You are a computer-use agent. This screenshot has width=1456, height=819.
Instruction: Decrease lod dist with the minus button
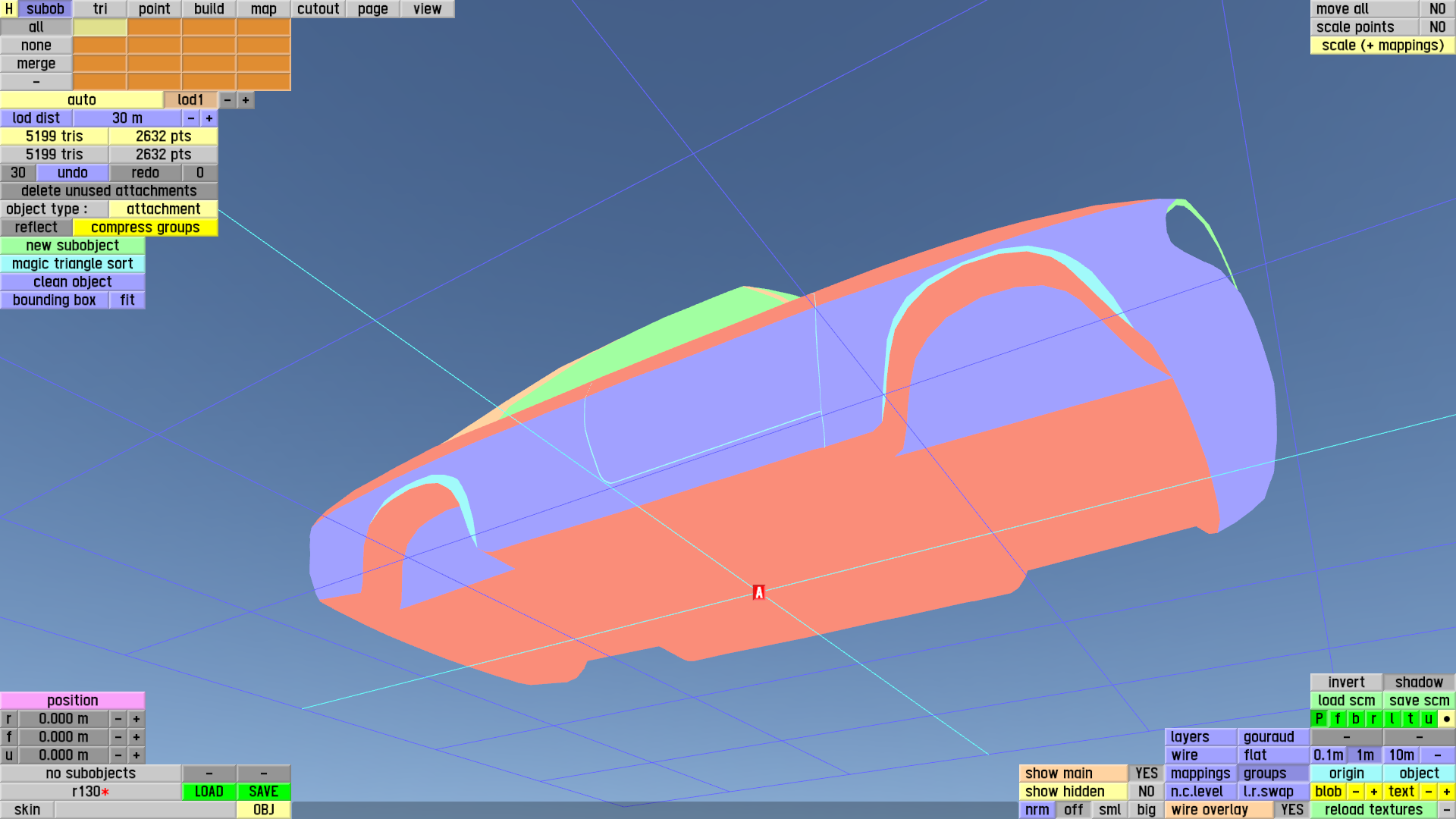(x=191, y=118)
